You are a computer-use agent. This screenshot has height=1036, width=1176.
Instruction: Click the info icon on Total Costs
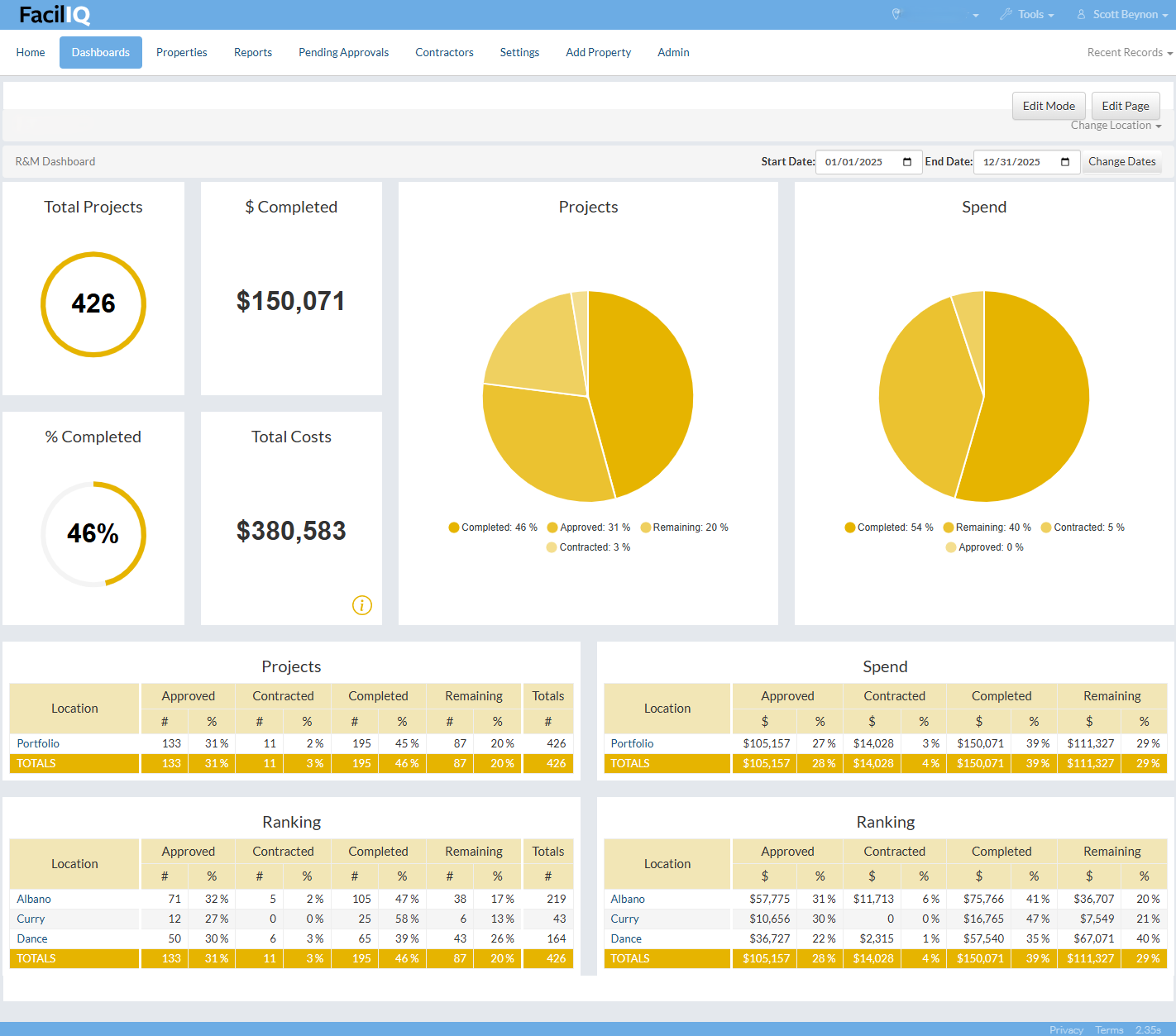coord(362,605)
